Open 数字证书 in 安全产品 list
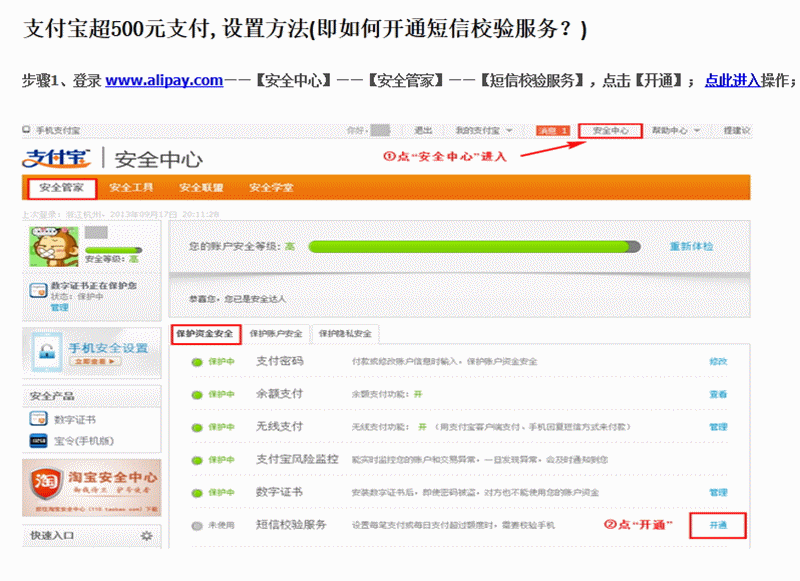 74,420
